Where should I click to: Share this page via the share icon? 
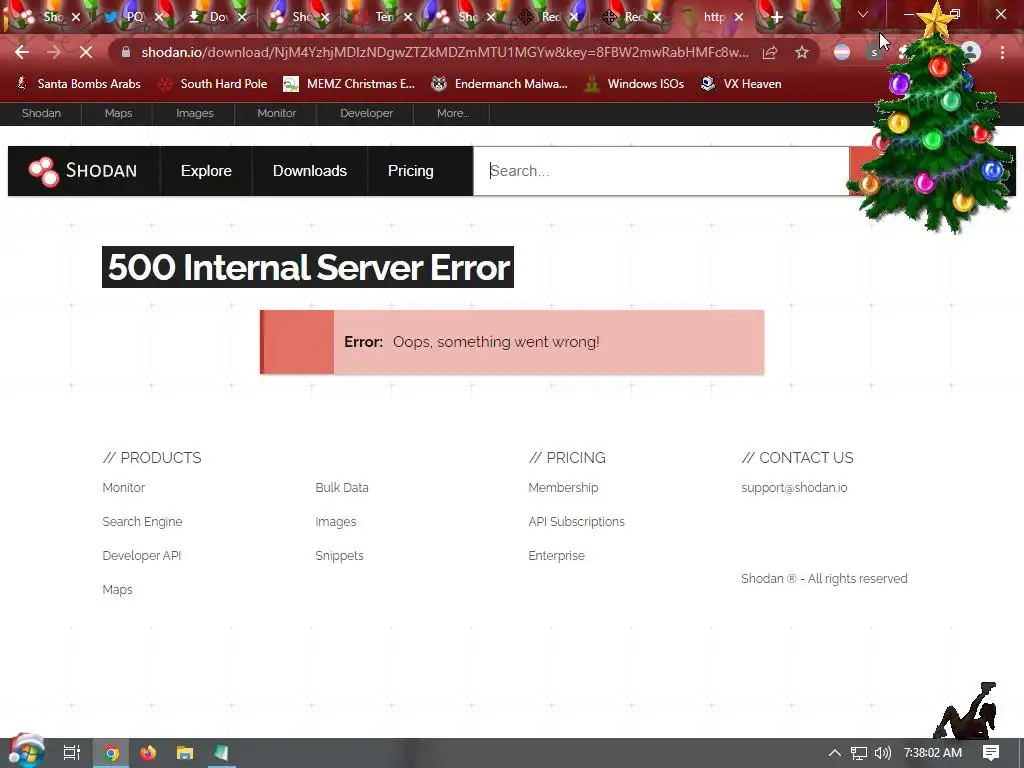pos(770,53)
